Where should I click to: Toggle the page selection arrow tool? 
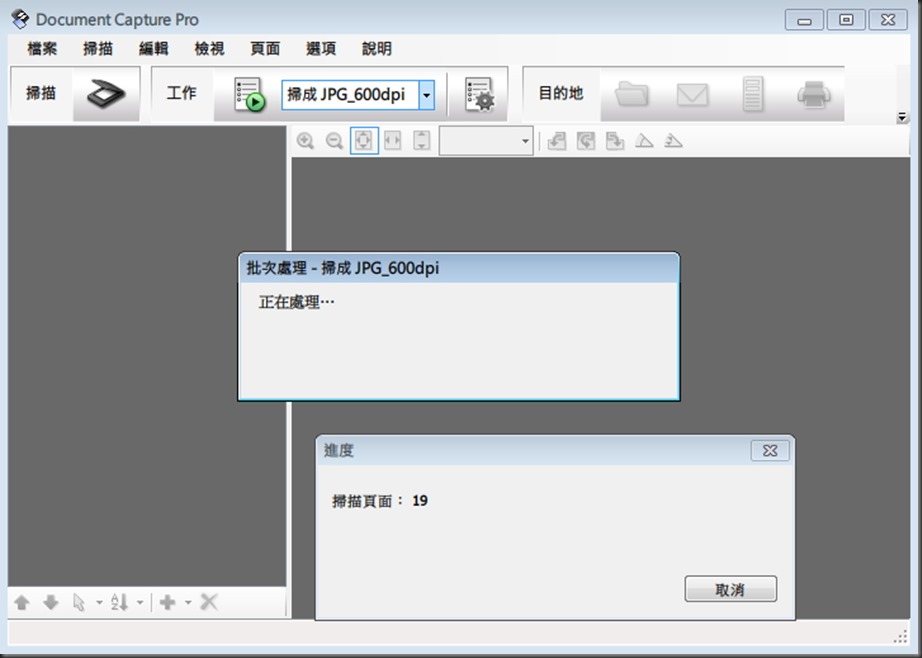coord(80,602)
